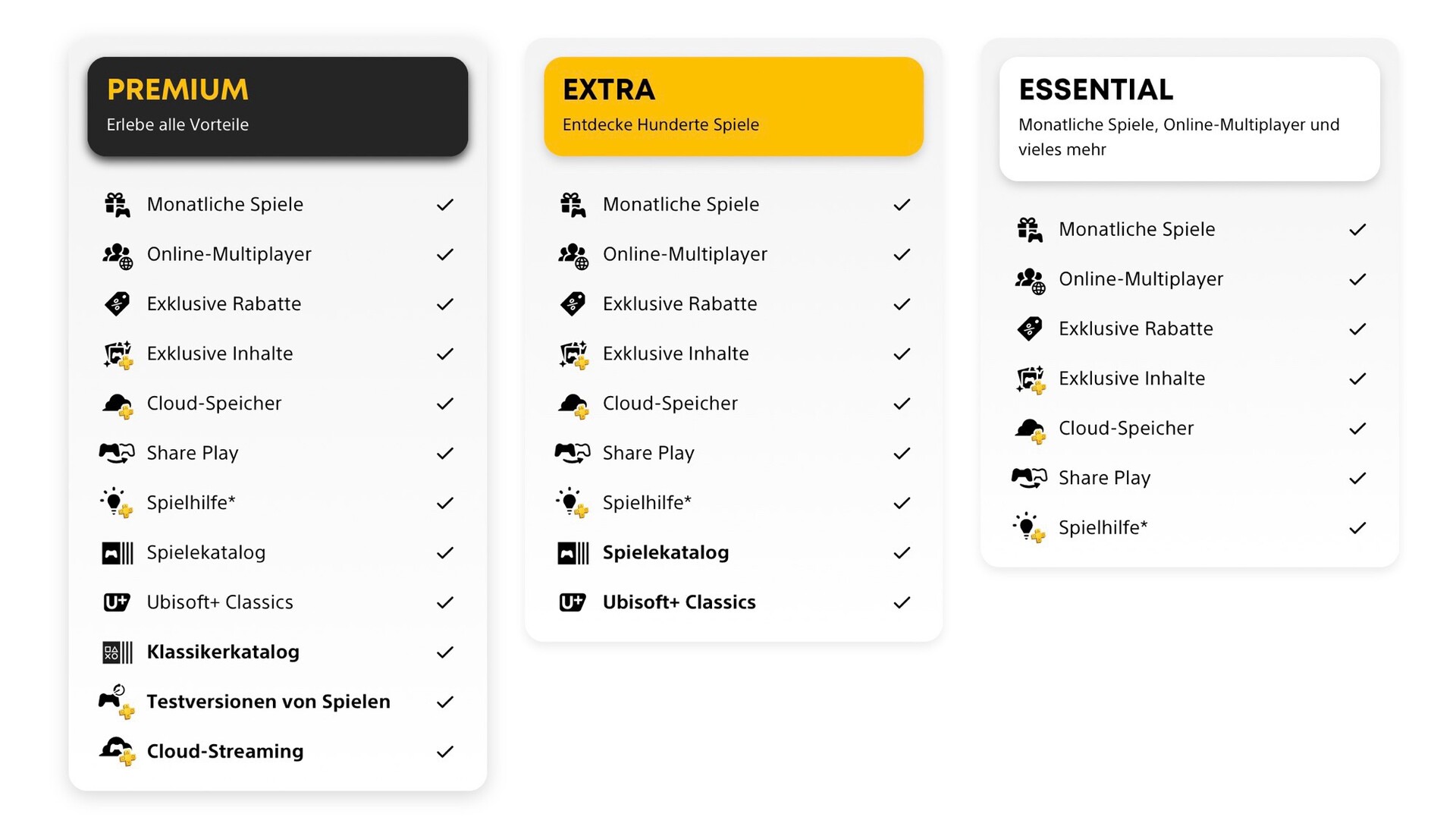Click the Exklusive Inhalte label in Essential
The width and height of the screenshot is (1456, 836).
coord(1131,379)
